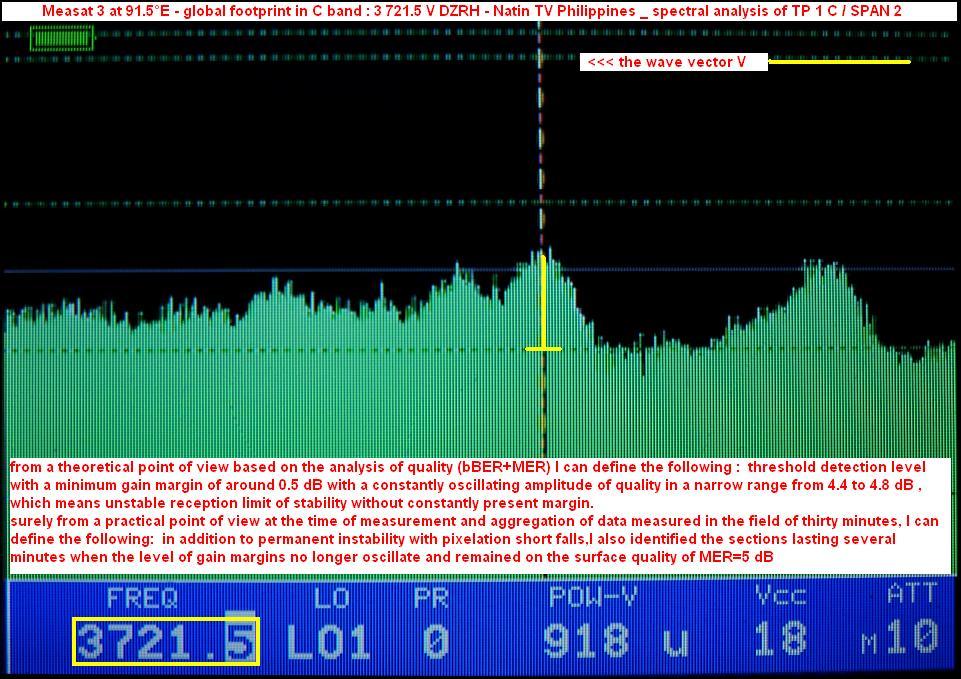Click the 'the wave vector V' annotation label
The height and width of the screenshot is (679, 961).
point(673,62)
